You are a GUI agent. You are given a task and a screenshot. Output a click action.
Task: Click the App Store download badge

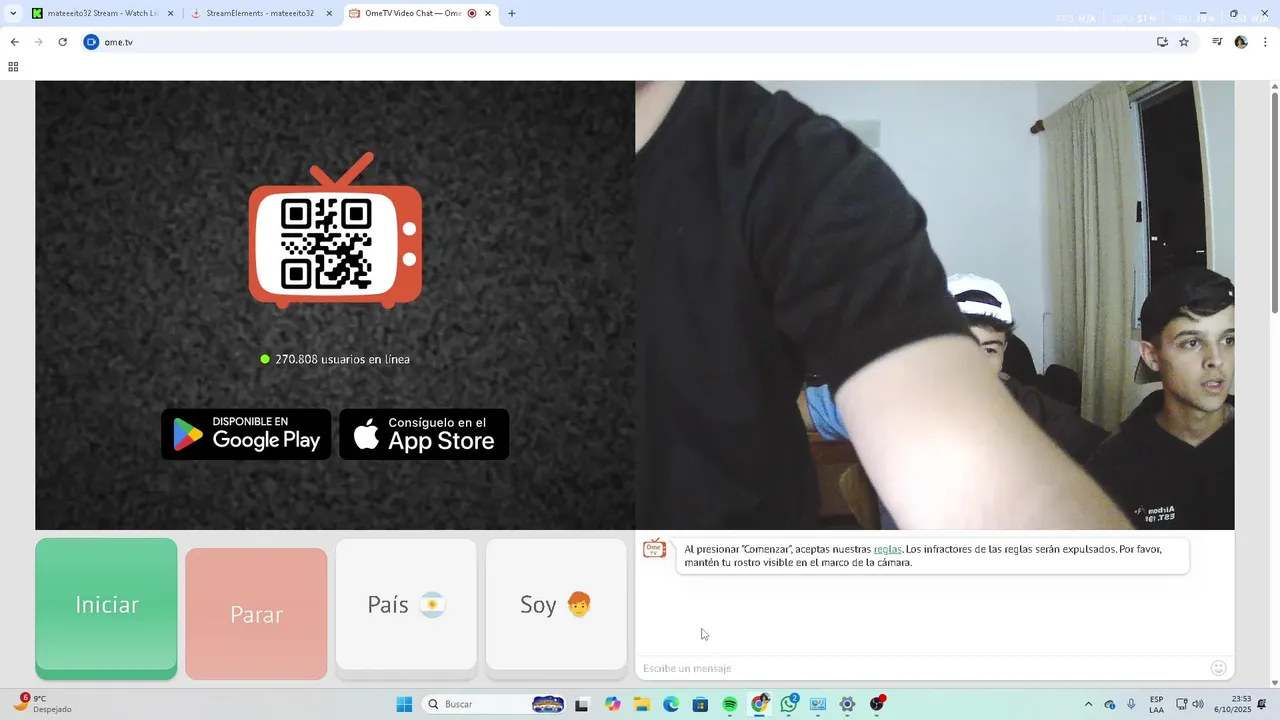pos(424,434)
